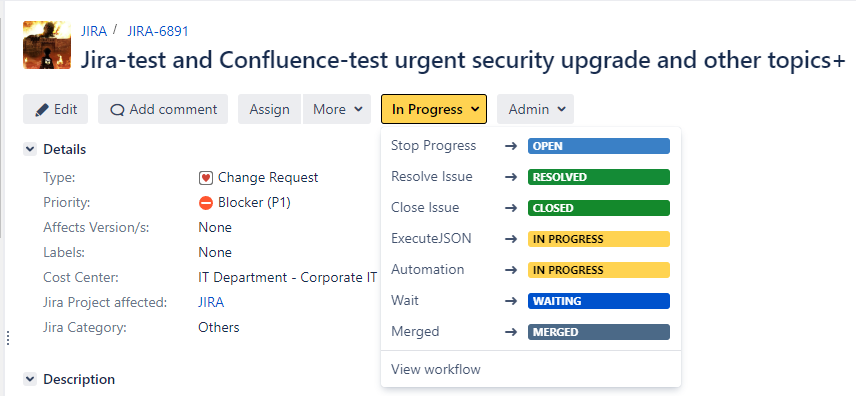This screenshot has height=396, width=856.
Task: Select the Wait transition
Action: 531,301
